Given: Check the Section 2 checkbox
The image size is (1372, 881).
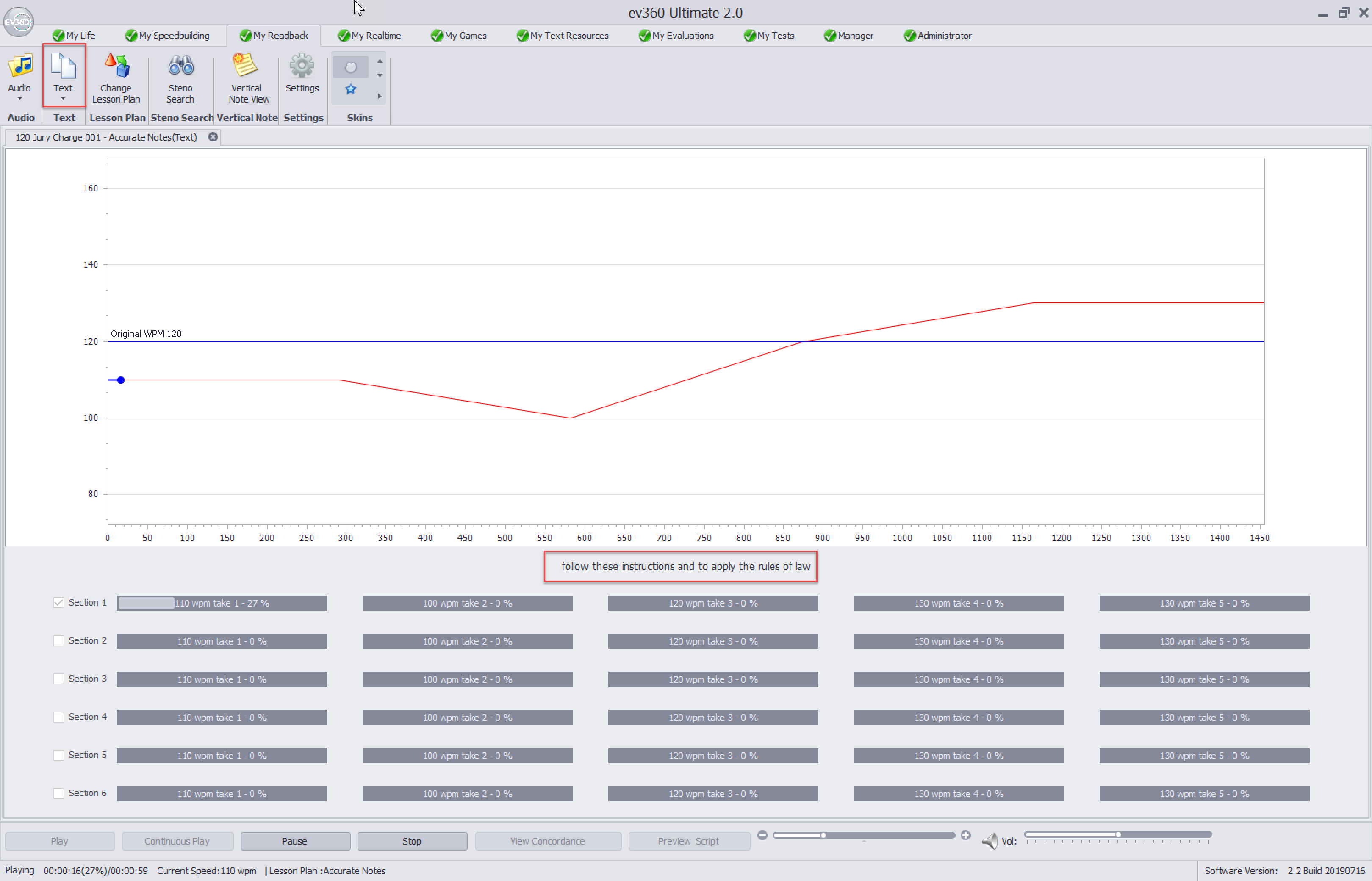Looking at the screenshot, I should pos(59,641).
